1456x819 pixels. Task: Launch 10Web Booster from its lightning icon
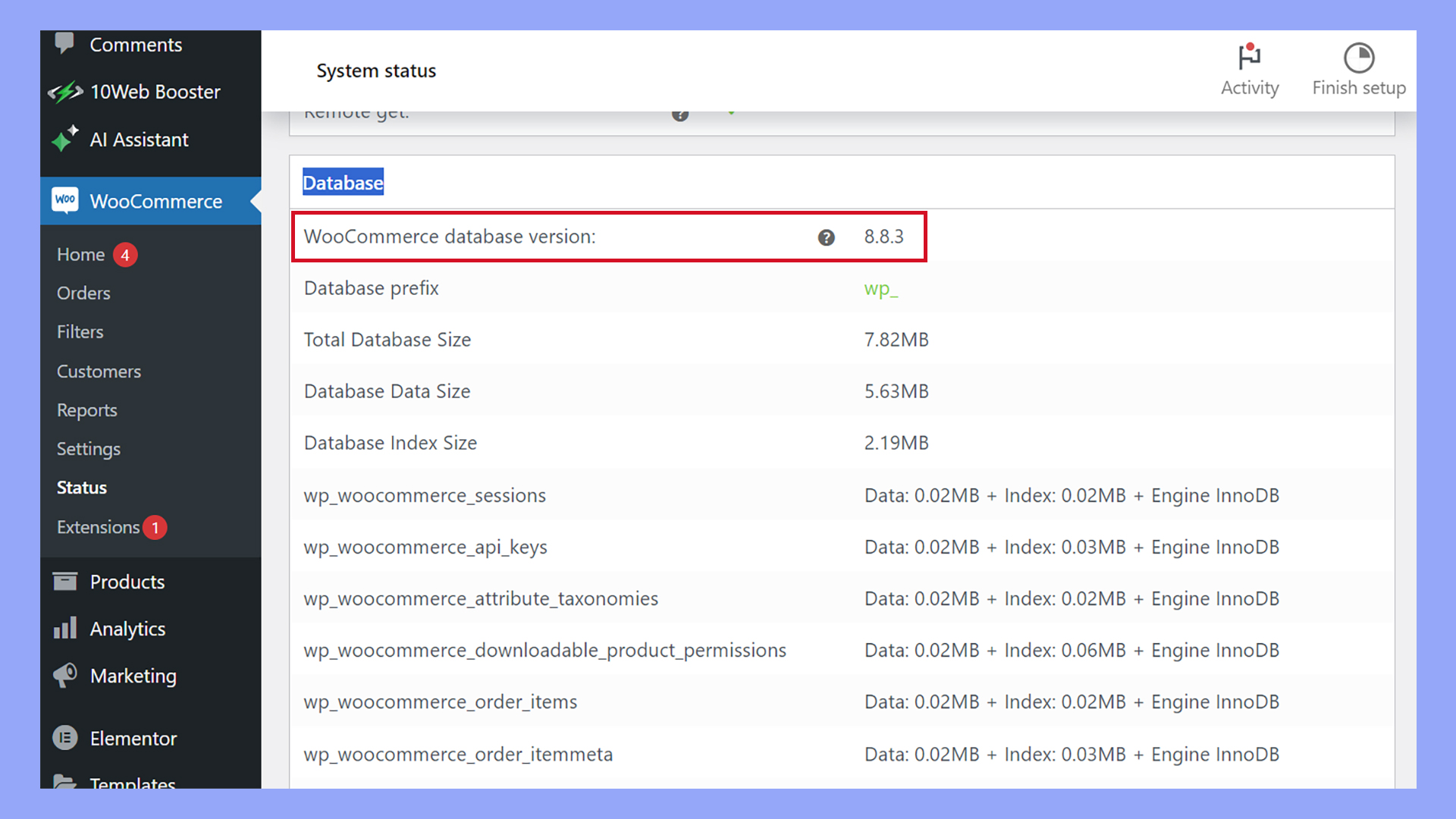[67, 92]
